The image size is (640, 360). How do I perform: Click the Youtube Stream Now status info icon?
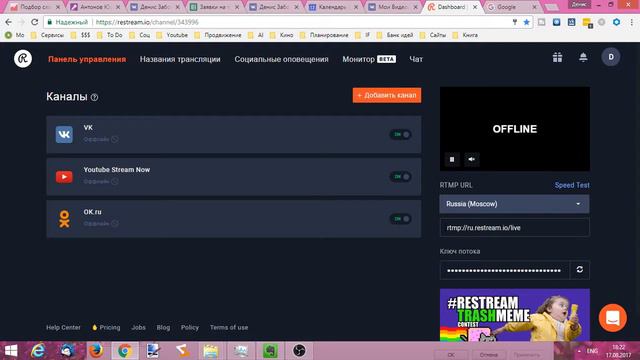point(115,181)
